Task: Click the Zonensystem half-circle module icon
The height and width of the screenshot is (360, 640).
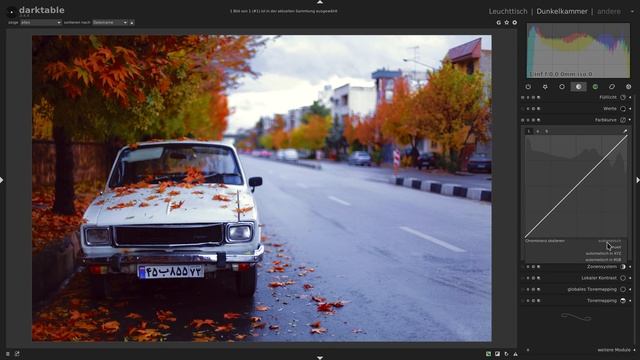Action: 623,267
